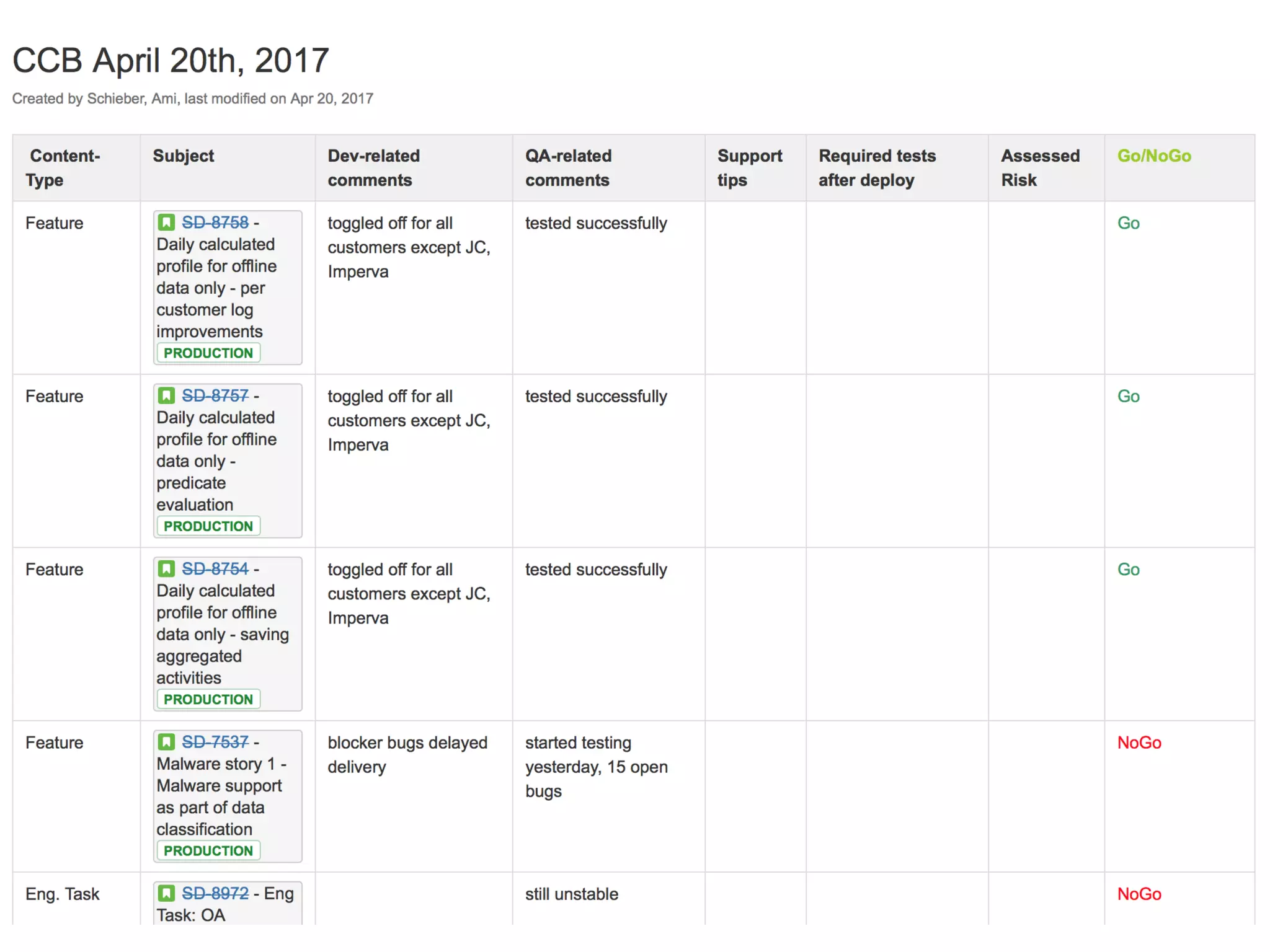Click the story icon beside SD-7537

[166, 742]
